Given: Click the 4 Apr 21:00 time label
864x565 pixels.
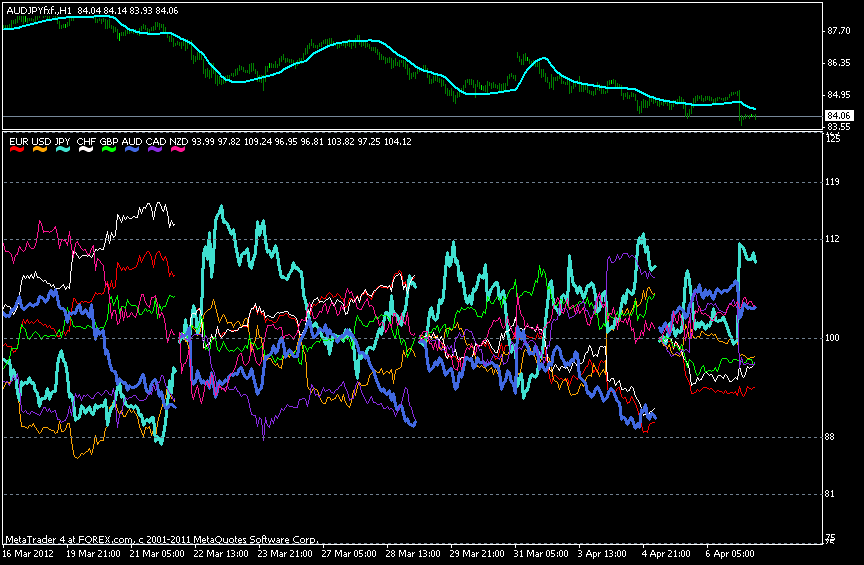Looking at the screenshot, I should (x=666, y=554).
